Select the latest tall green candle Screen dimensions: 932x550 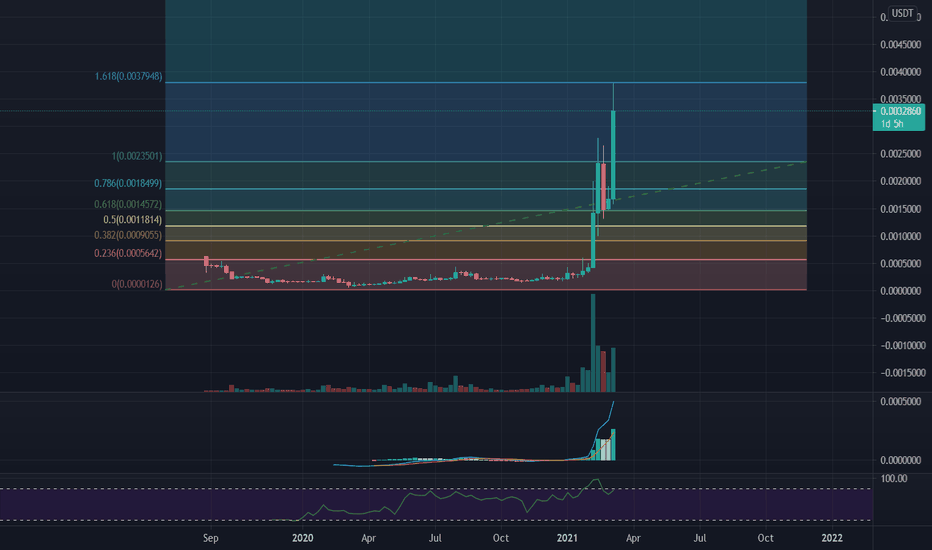[613, 155]
